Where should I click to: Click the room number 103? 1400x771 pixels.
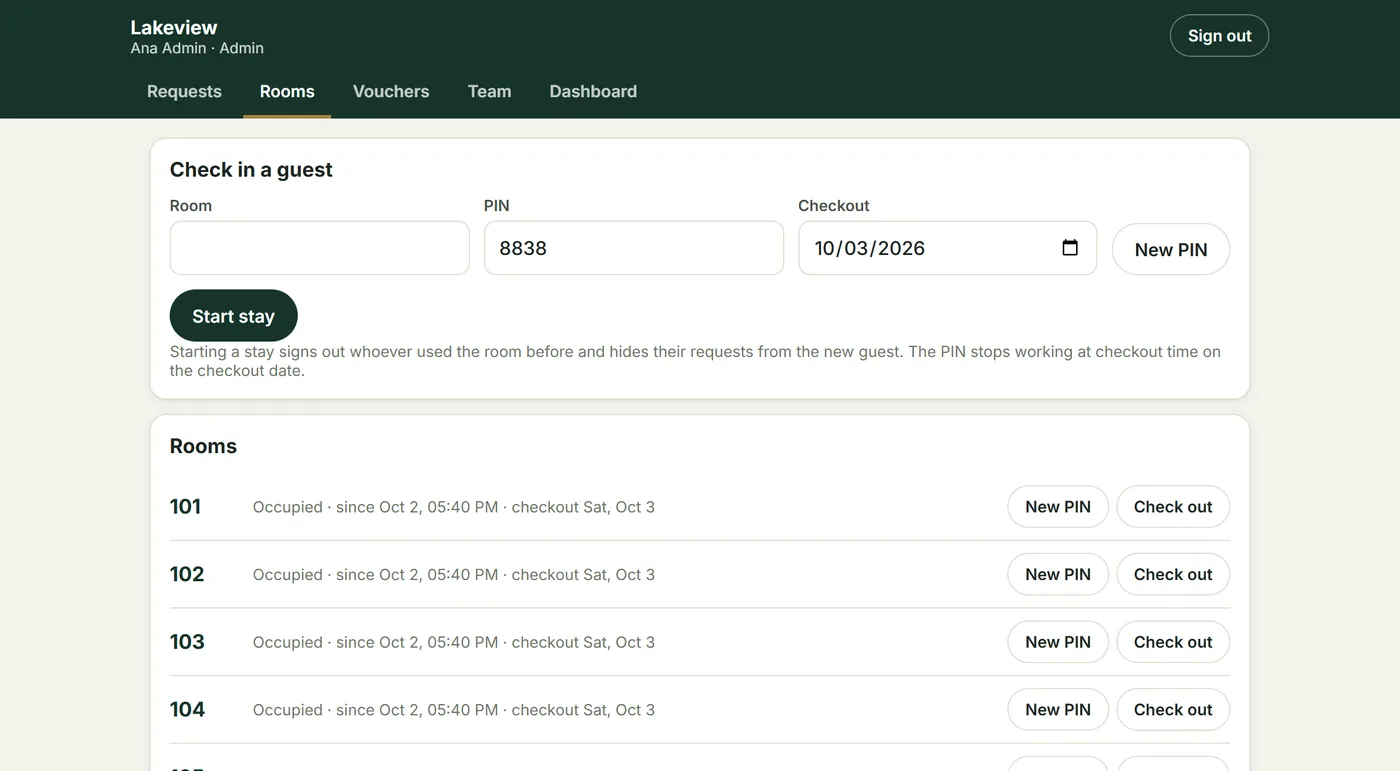(x=187, y=641)
